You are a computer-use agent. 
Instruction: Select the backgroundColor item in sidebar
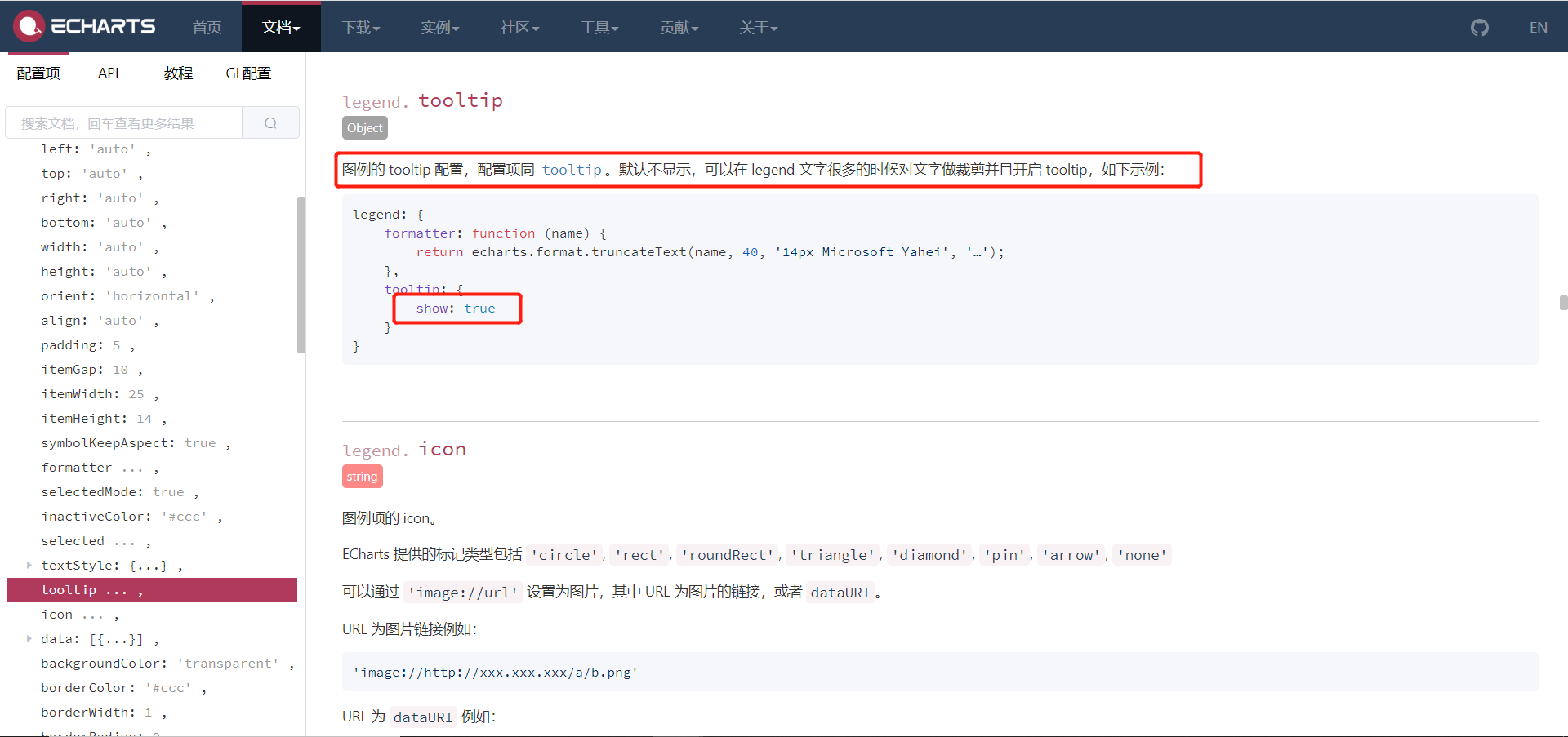click(167, 664)
